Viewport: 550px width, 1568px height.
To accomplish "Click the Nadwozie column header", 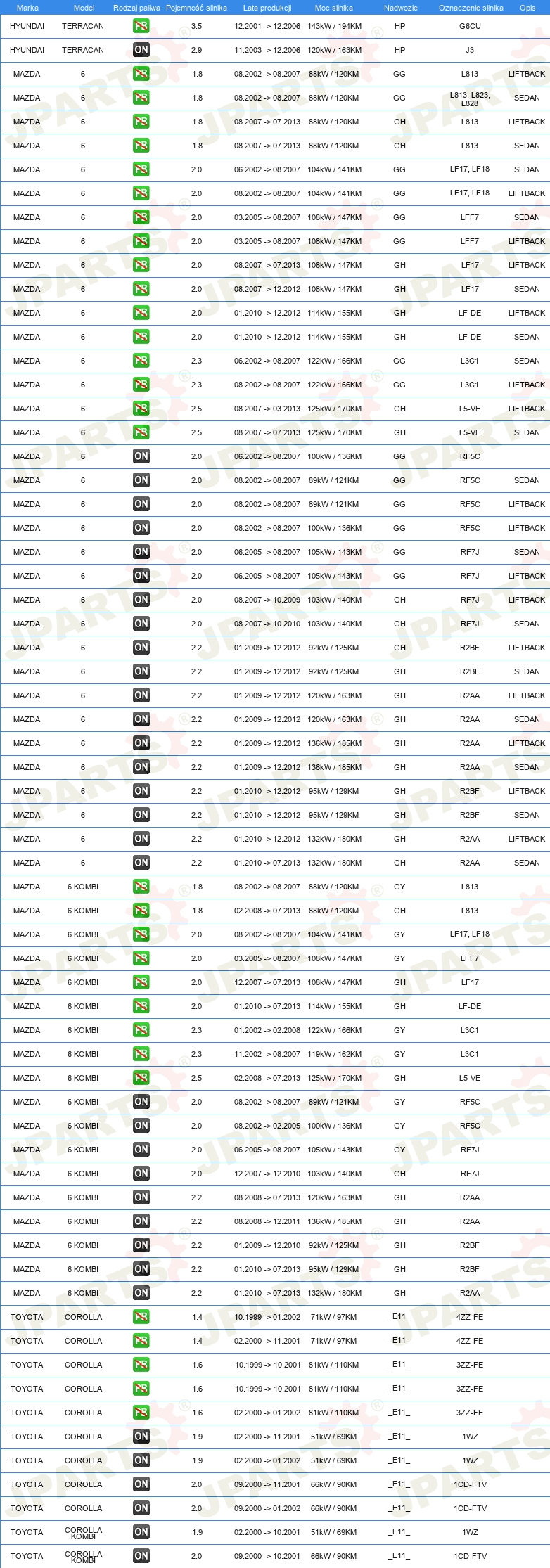I will click(x=400, y=8).
